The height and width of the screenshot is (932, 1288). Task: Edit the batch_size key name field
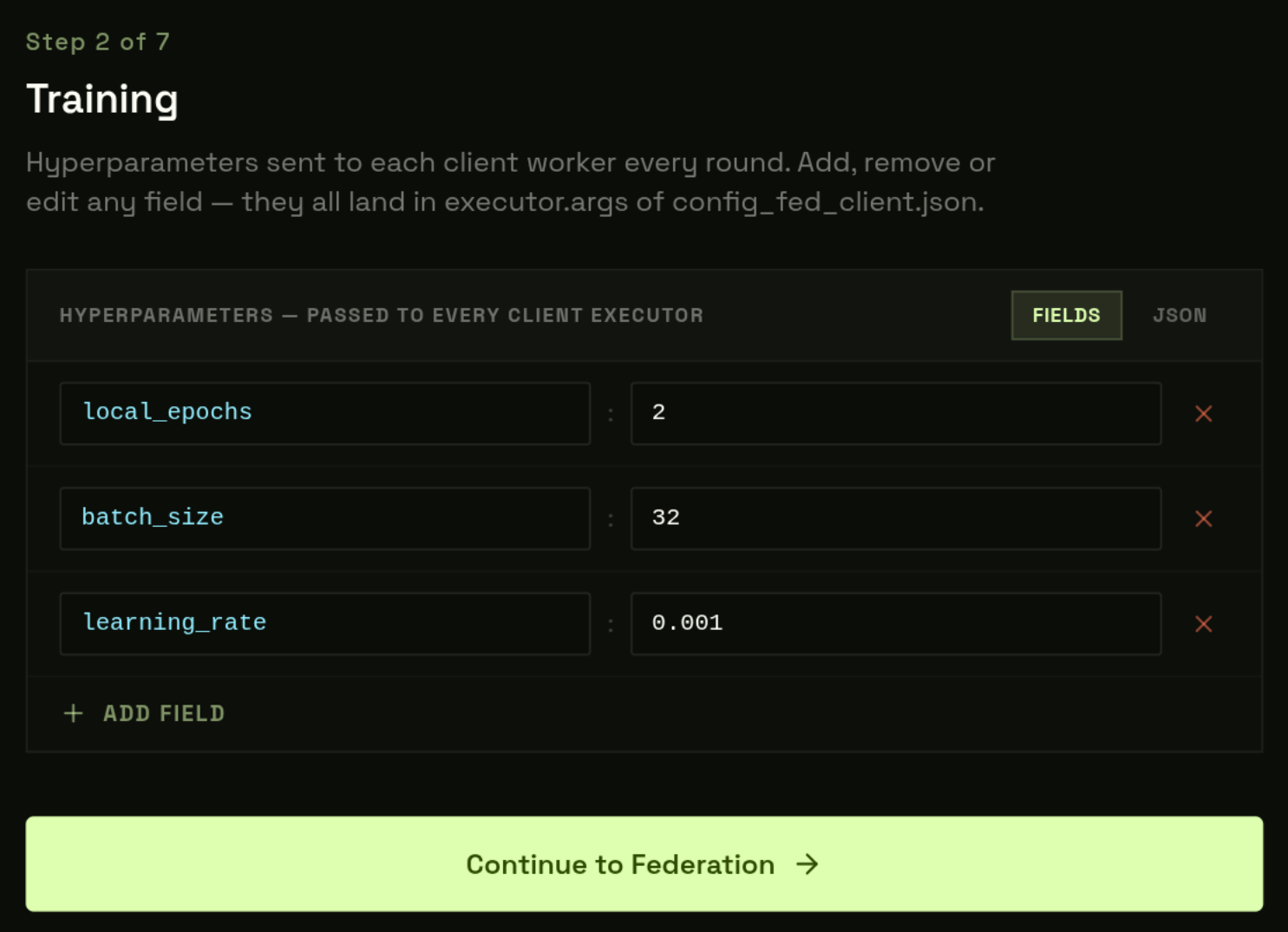(325, 519)
